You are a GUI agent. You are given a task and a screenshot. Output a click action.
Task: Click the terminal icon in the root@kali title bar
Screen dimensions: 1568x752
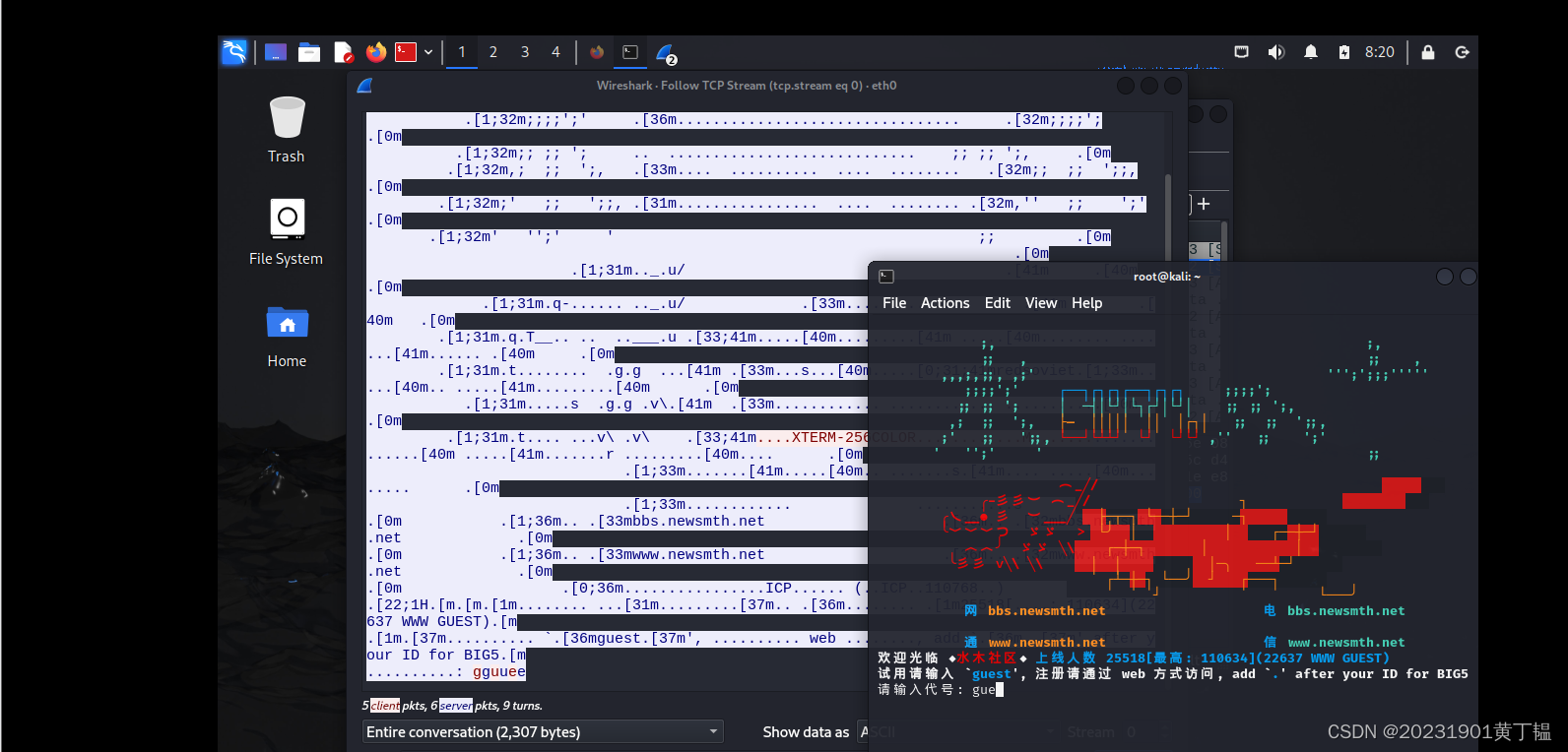tap(886, 277)
